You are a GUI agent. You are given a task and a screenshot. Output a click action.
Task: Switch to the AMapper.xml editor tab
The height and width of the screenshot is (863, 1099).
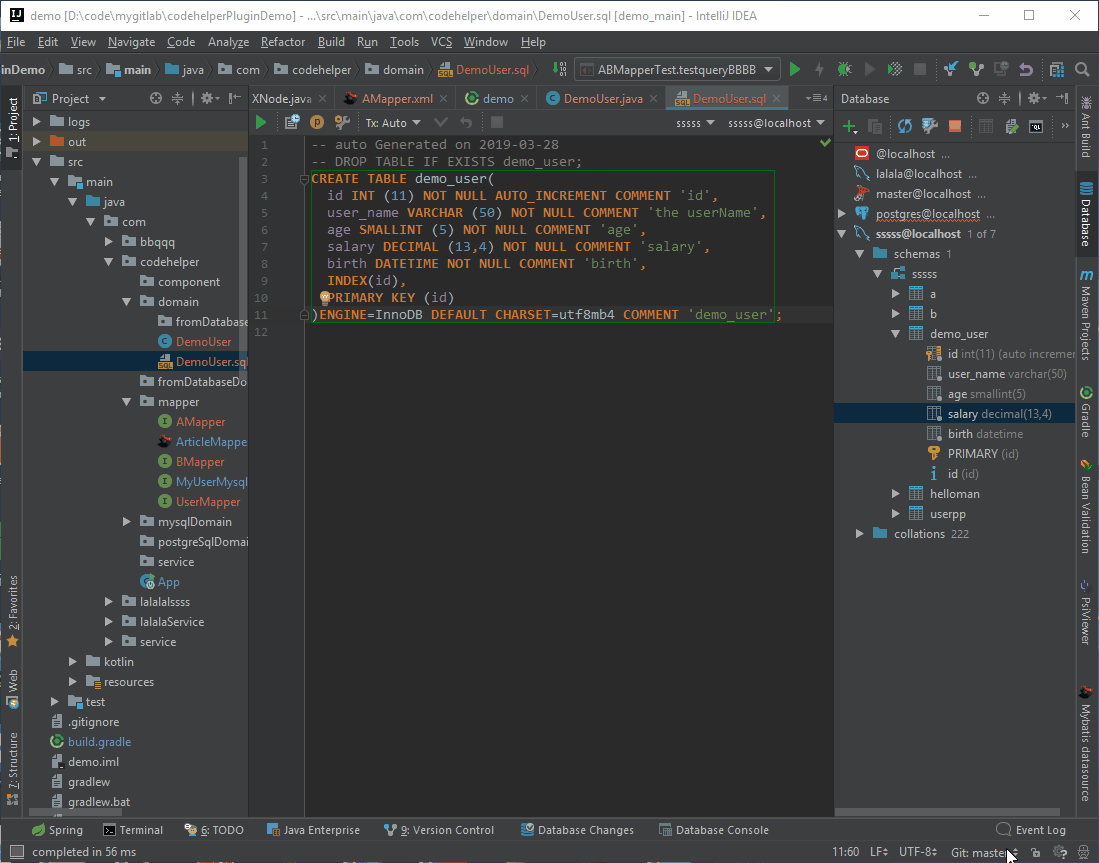pyautogui.click(x=396, y=99)
